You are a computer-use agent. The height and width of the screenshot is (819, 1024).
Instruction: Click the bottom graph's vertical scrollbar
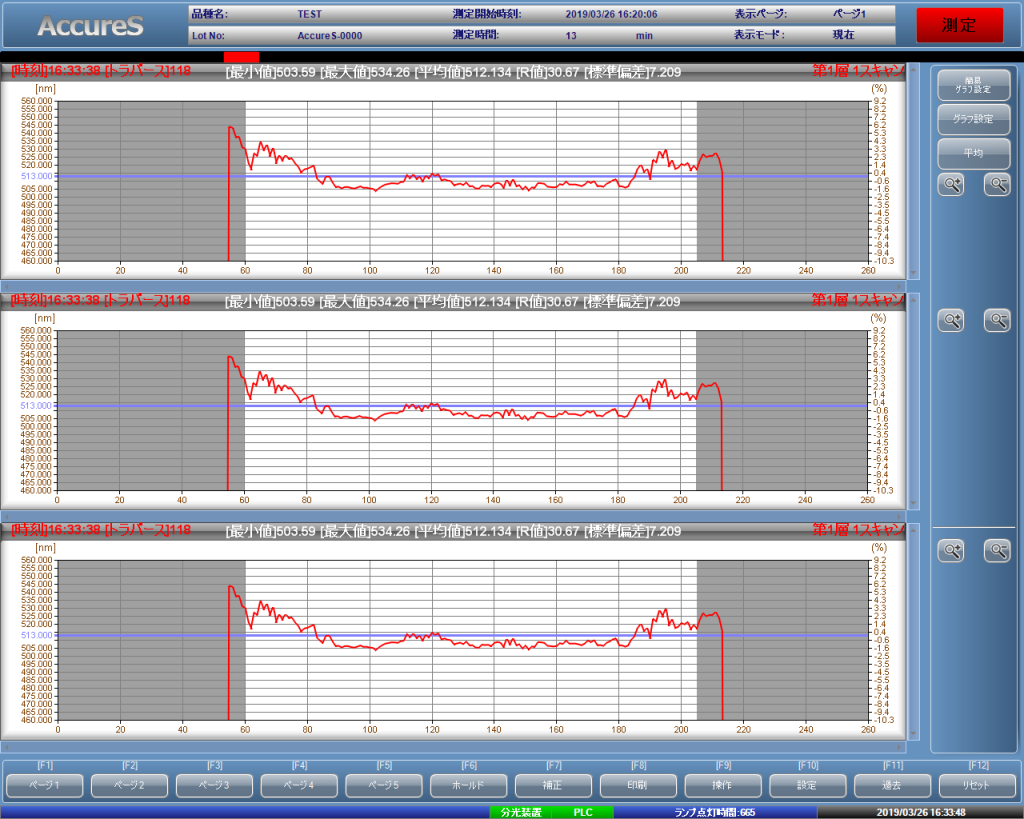(x=914, y=631)
